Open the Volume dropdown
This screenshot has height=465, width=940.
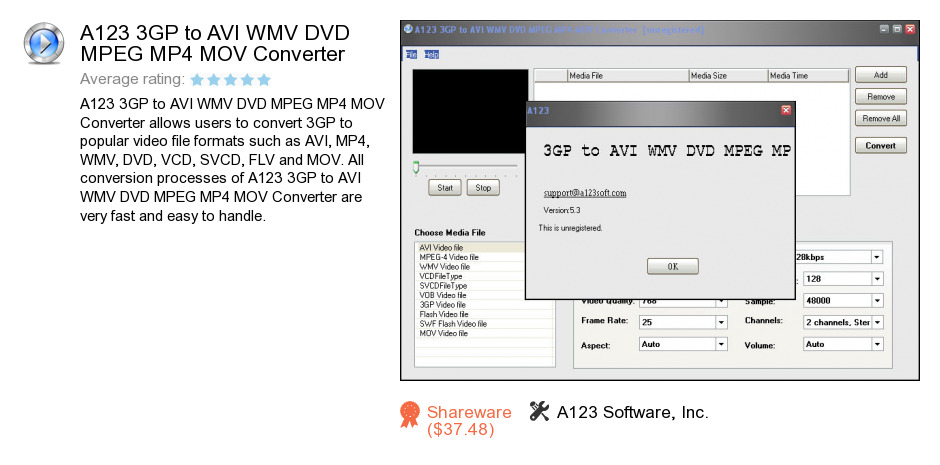point(877,345)
